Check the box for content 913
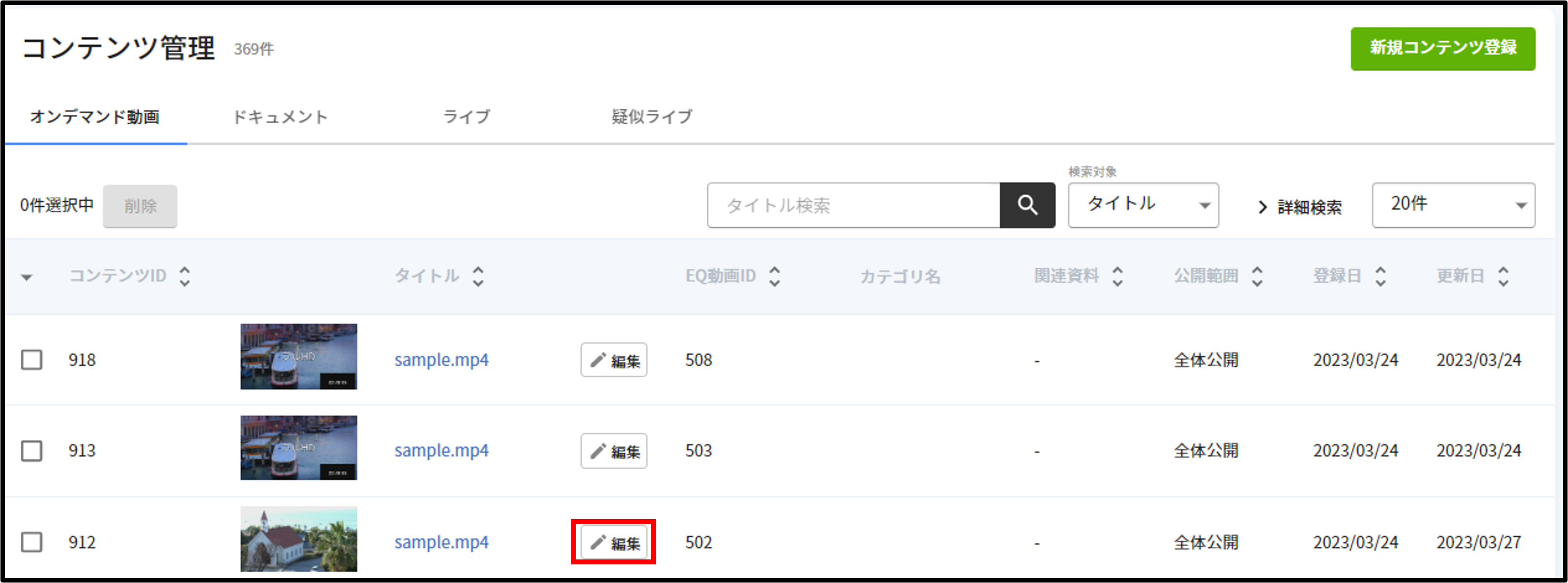The width and height of the screenshot is (1568, 583). click(31, 451)
